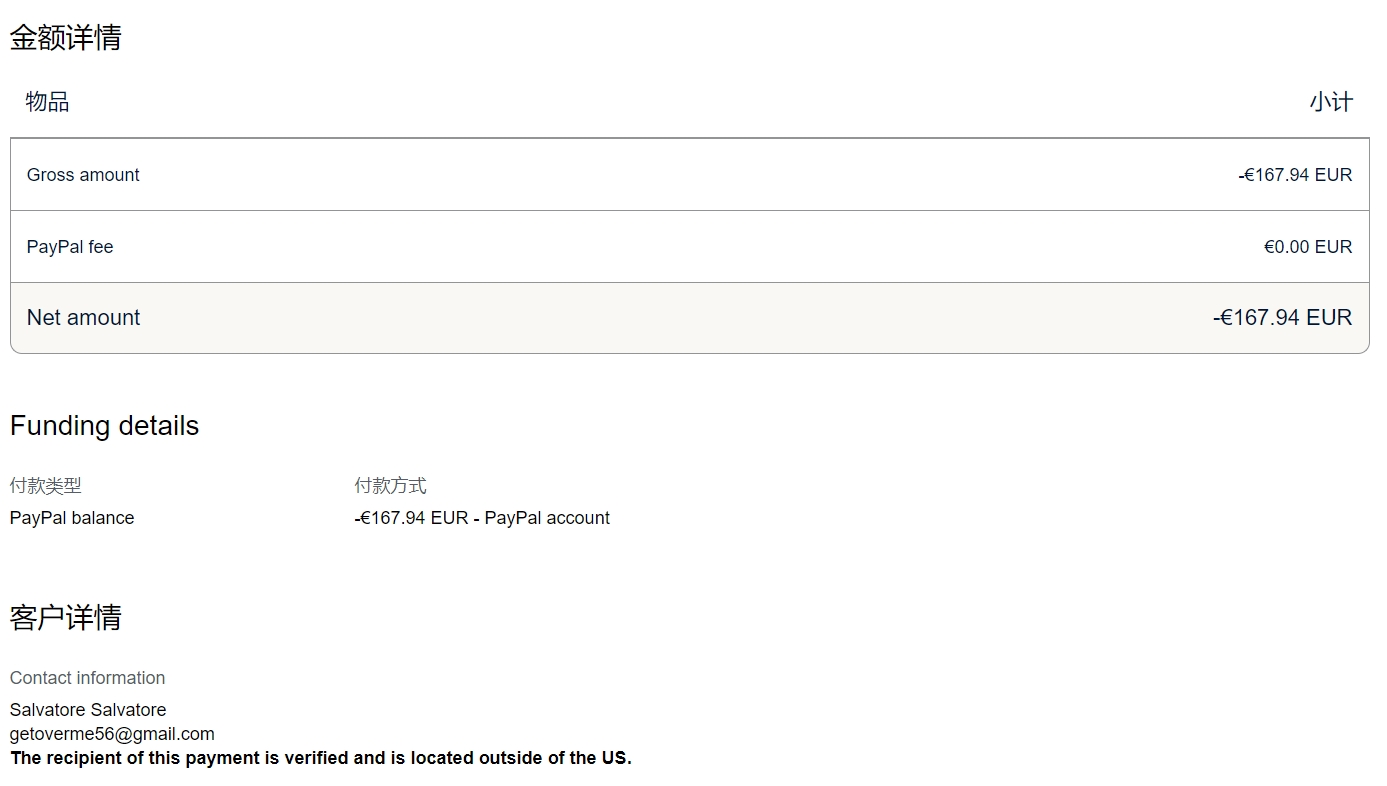Click the Net amount row label
This screenshot has width=1387, height=786.
pos(84,318)
